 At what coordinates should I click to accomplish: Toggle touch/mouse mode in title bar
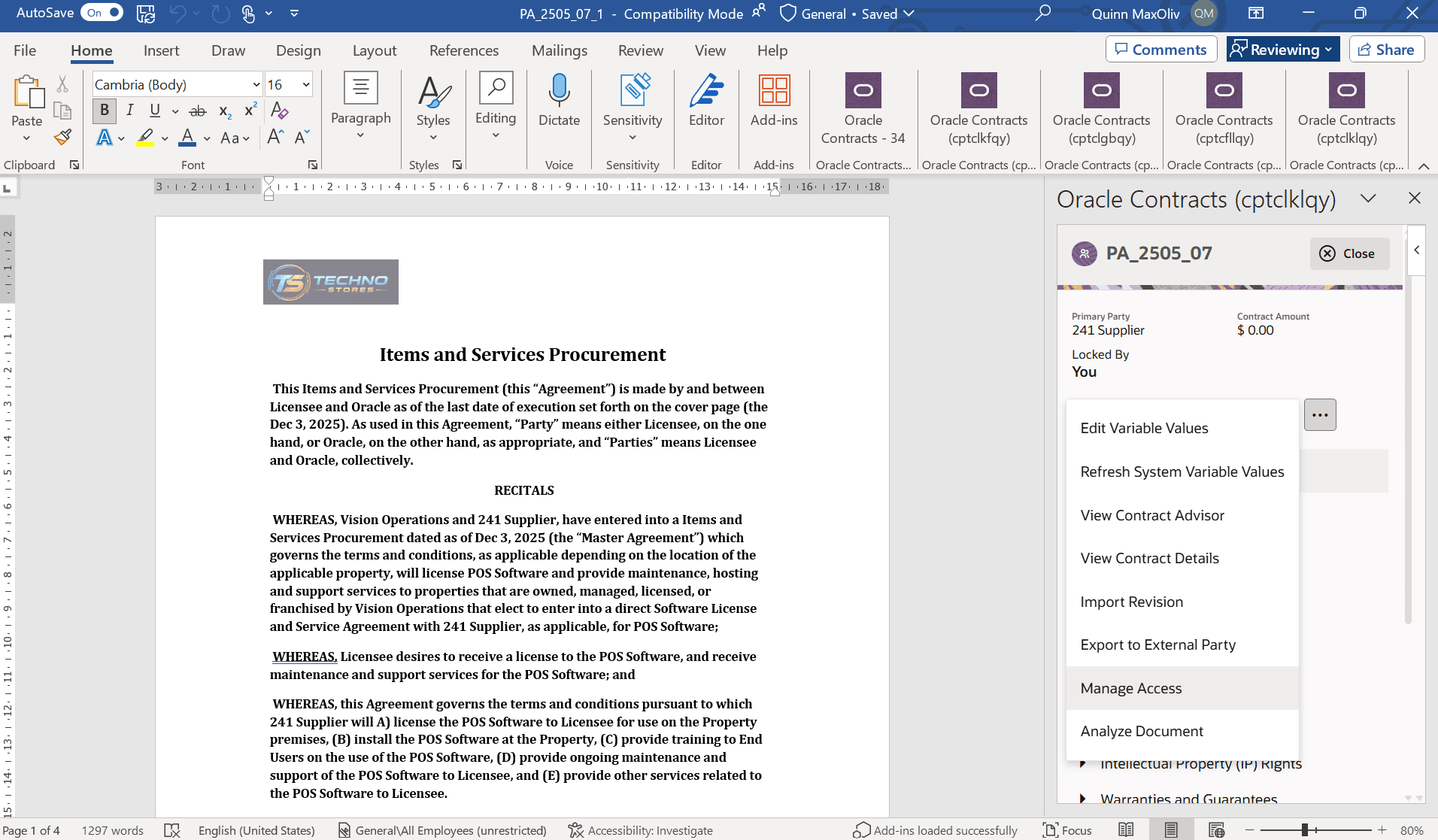pyautogui.click(x=249, y=14)
